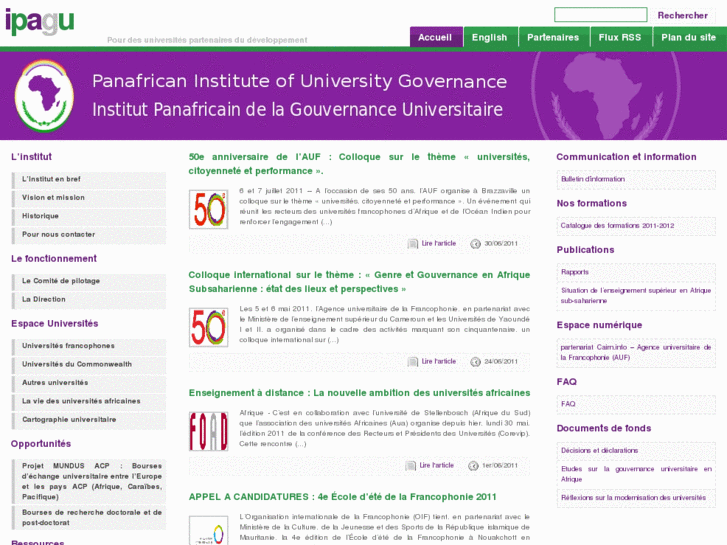Open Vision et mission
This screenshot has width=727, height=545.
89,198
